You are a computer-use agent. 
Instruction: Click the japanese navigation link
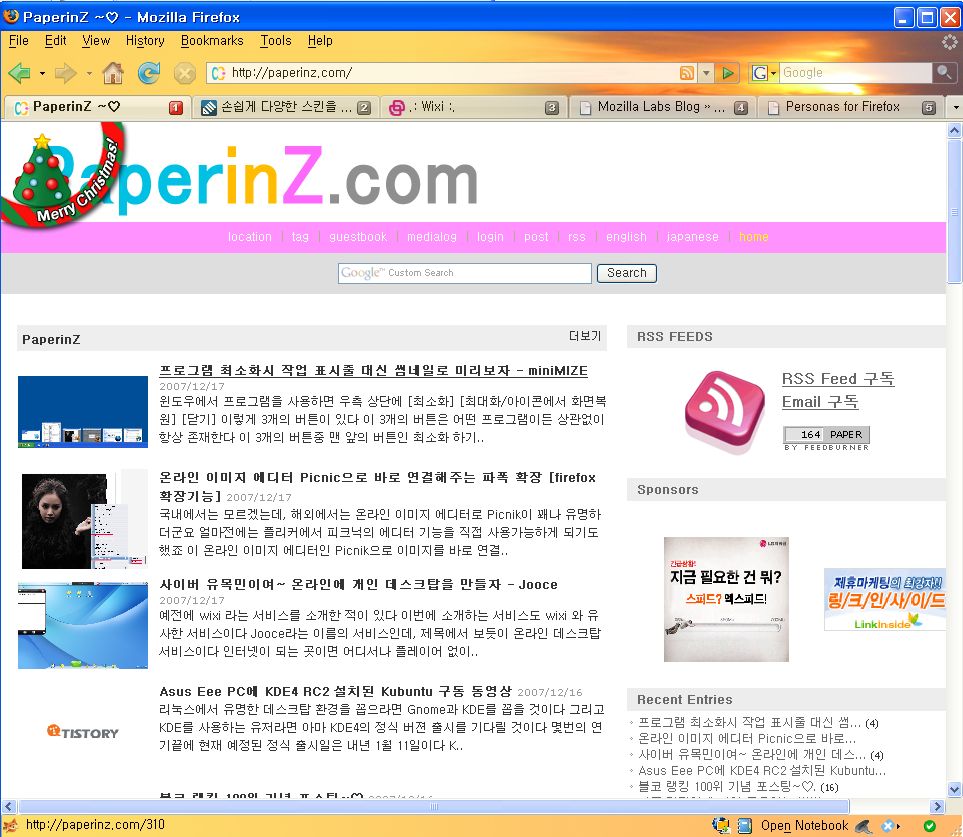(692, 237)
